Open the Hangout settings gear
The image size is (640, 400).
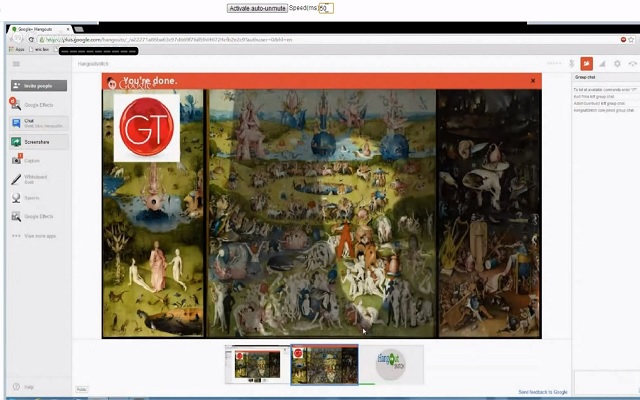[617, 64]
